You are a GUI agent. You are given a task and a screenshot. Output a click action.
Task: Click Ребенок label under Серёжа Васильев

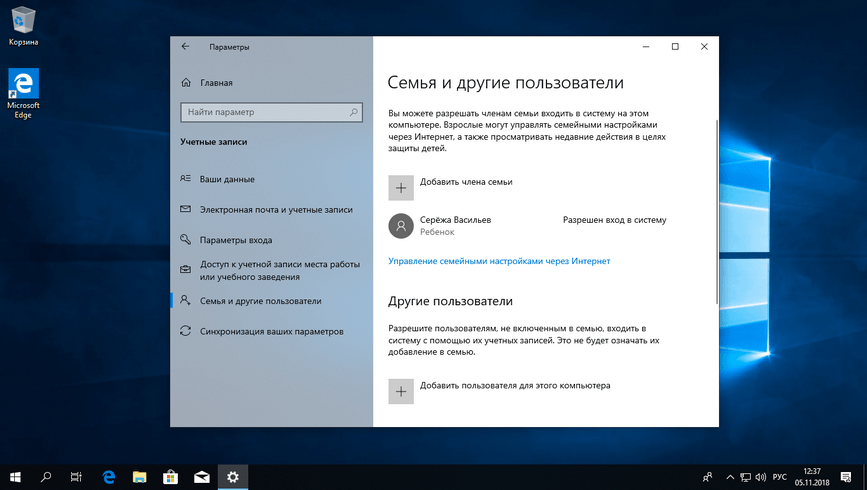pos(437,232)
